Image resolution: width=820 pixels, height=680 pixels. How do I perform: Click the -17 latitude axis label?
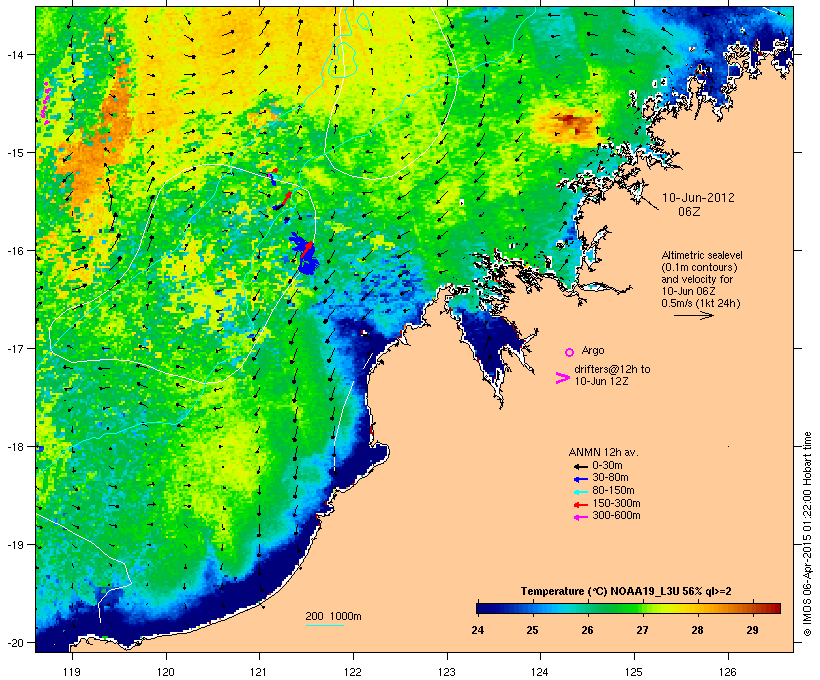point(14,348)
